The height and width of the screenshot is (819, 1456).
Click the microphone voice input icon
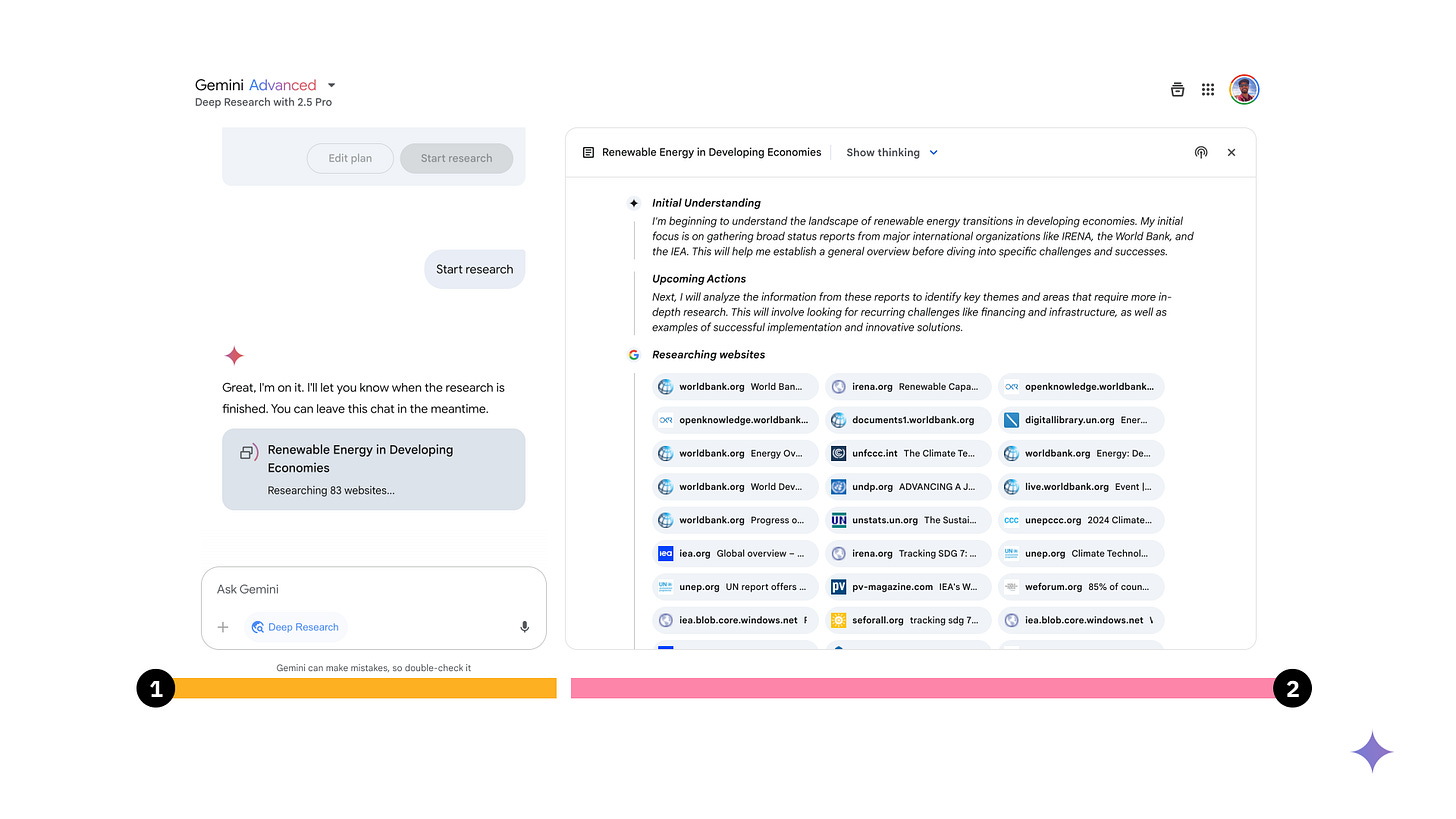(x=524, y=627)
